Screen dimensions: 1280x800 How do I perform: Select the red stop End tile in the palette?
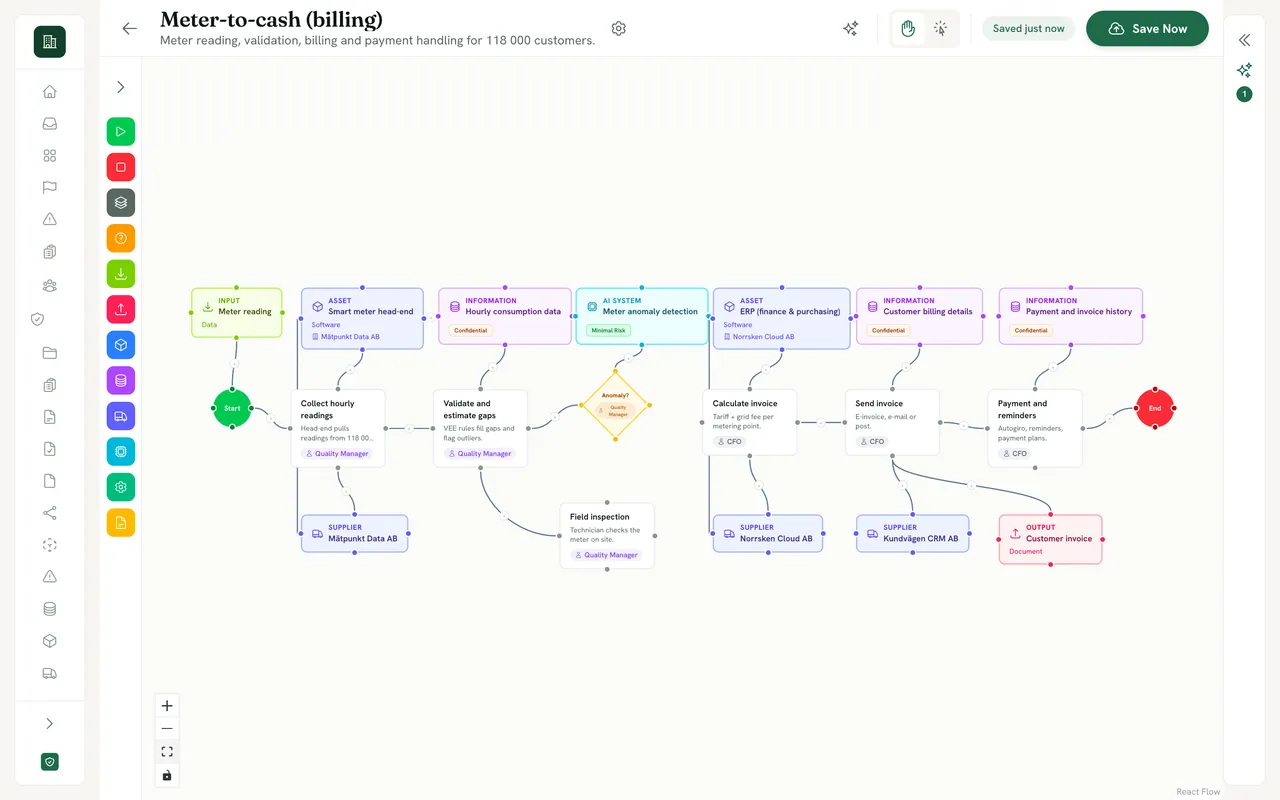121,167
